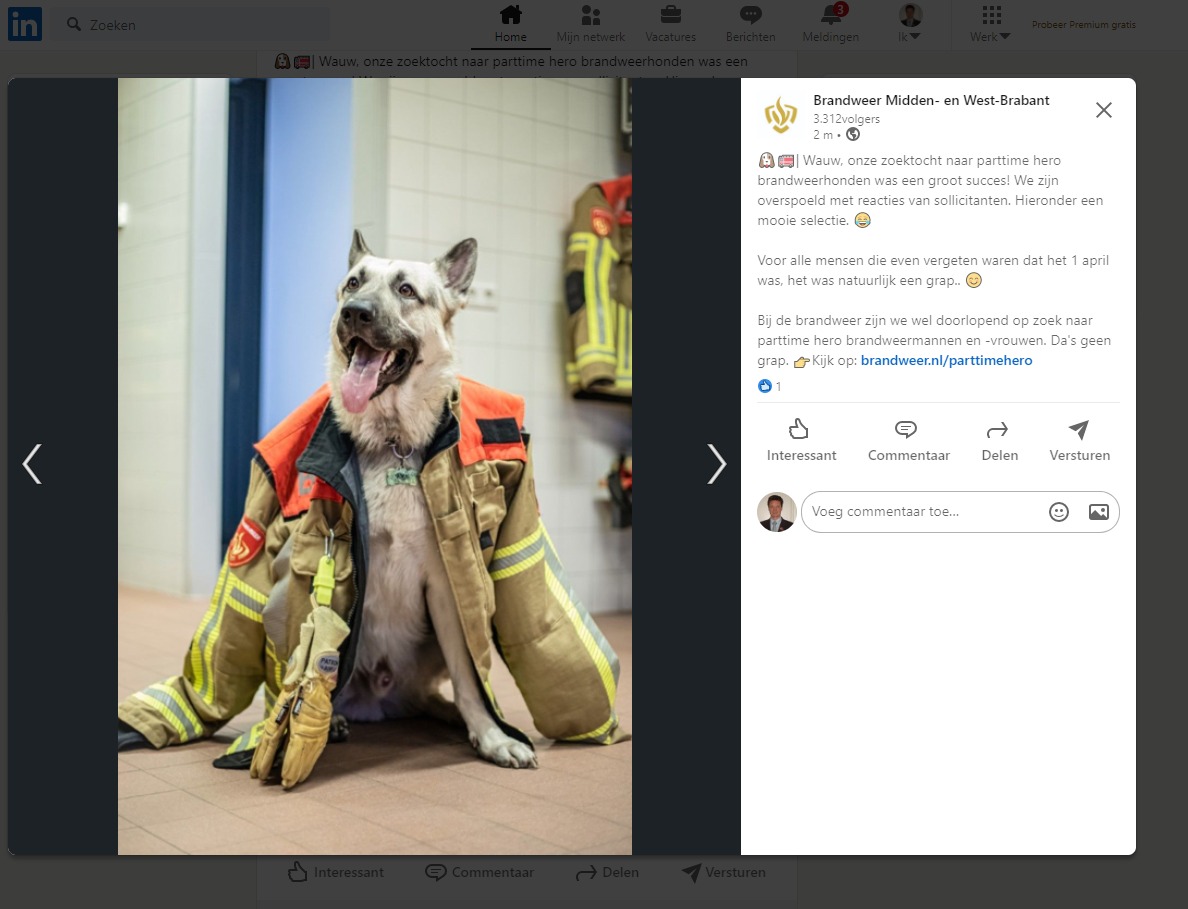Open the Berichten tab
The height and width of the screenshot is (909, 1188).
750,24
